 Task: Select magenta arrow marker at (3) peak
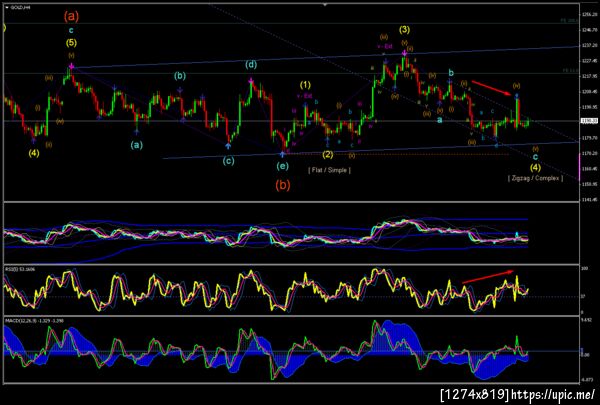404,53
